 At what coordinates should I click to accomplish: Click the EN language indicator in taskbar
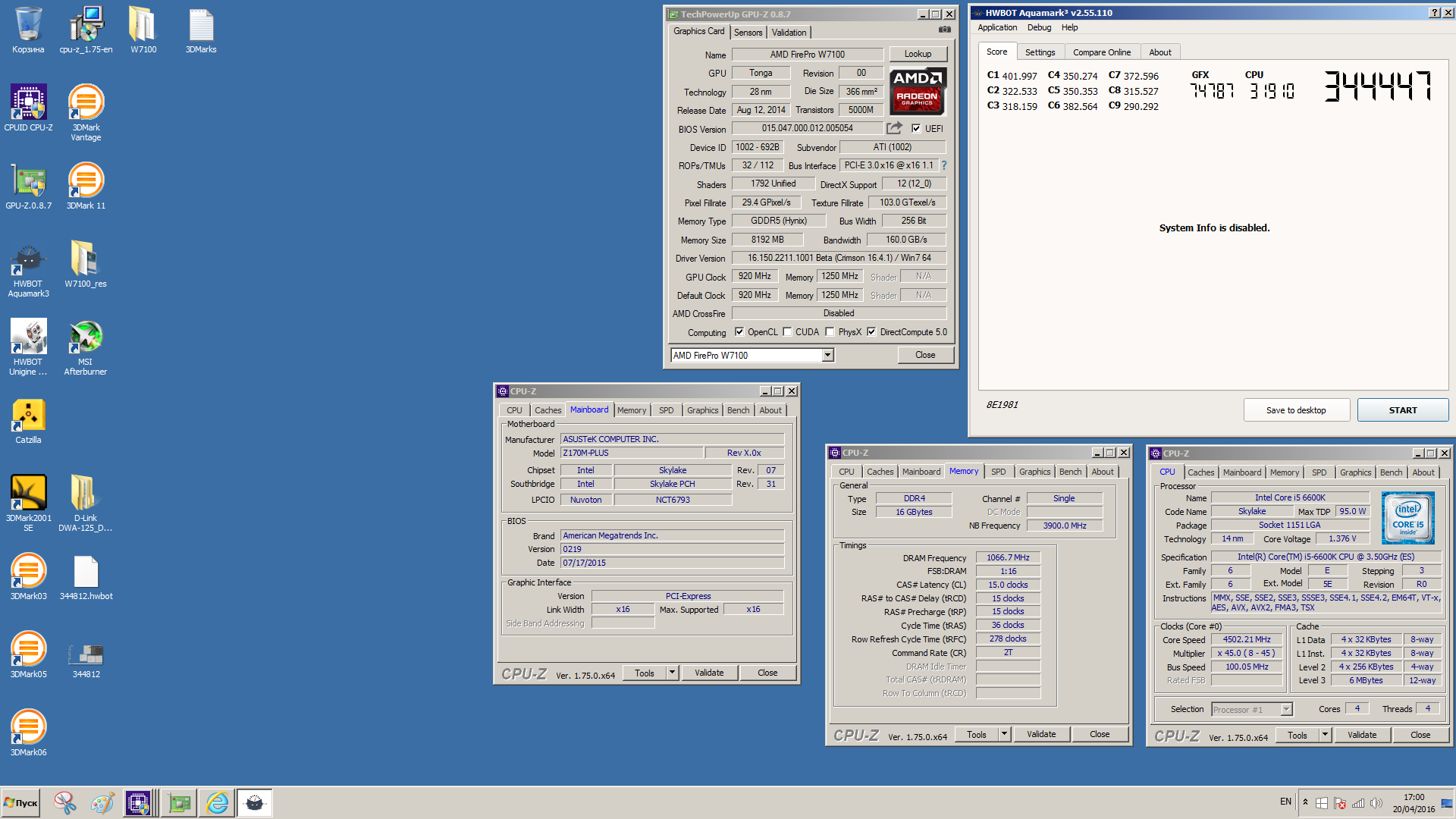(x=1285, y=802)
